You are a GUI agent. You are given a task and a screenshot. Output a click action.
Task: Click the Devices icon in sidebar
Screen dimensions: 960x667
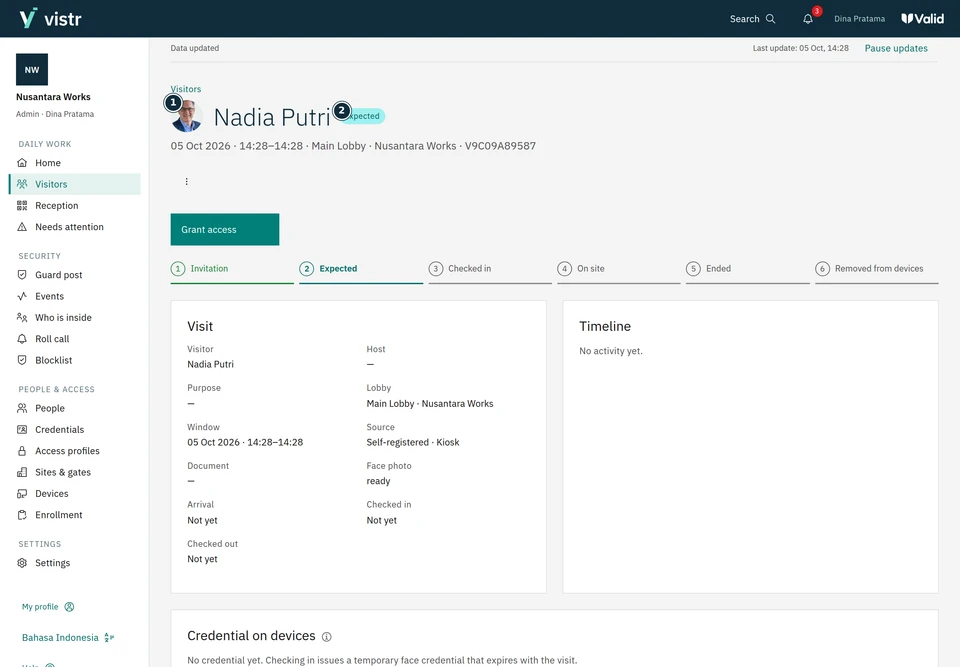22,494
